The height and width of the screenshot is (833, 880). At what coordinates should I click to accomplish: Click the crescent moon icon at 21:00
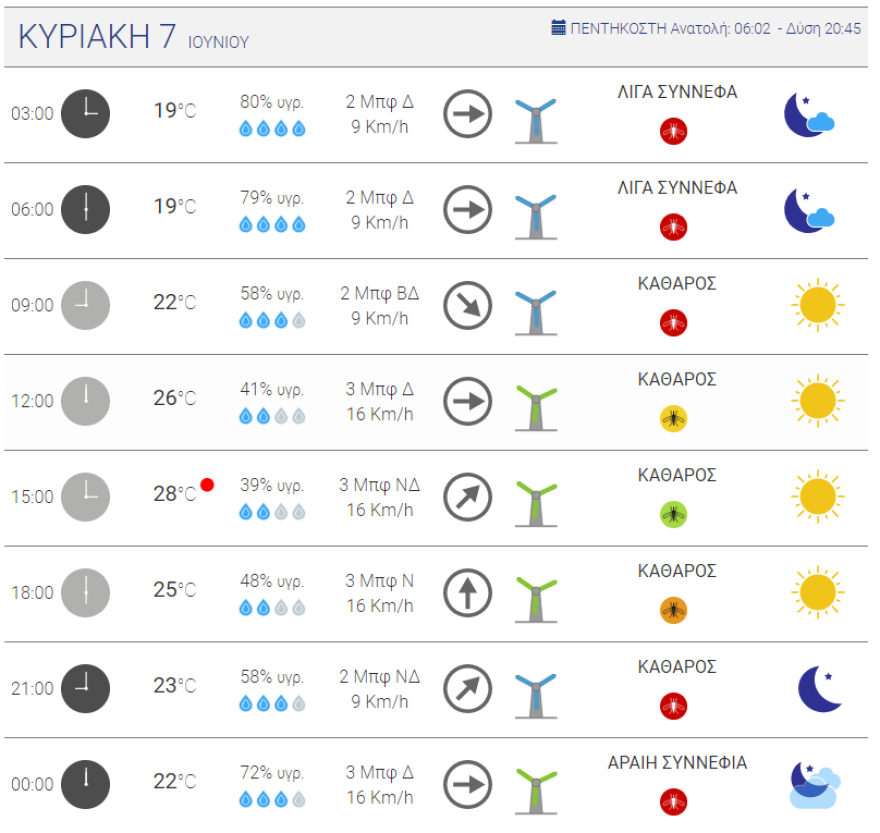coord(820,688)
